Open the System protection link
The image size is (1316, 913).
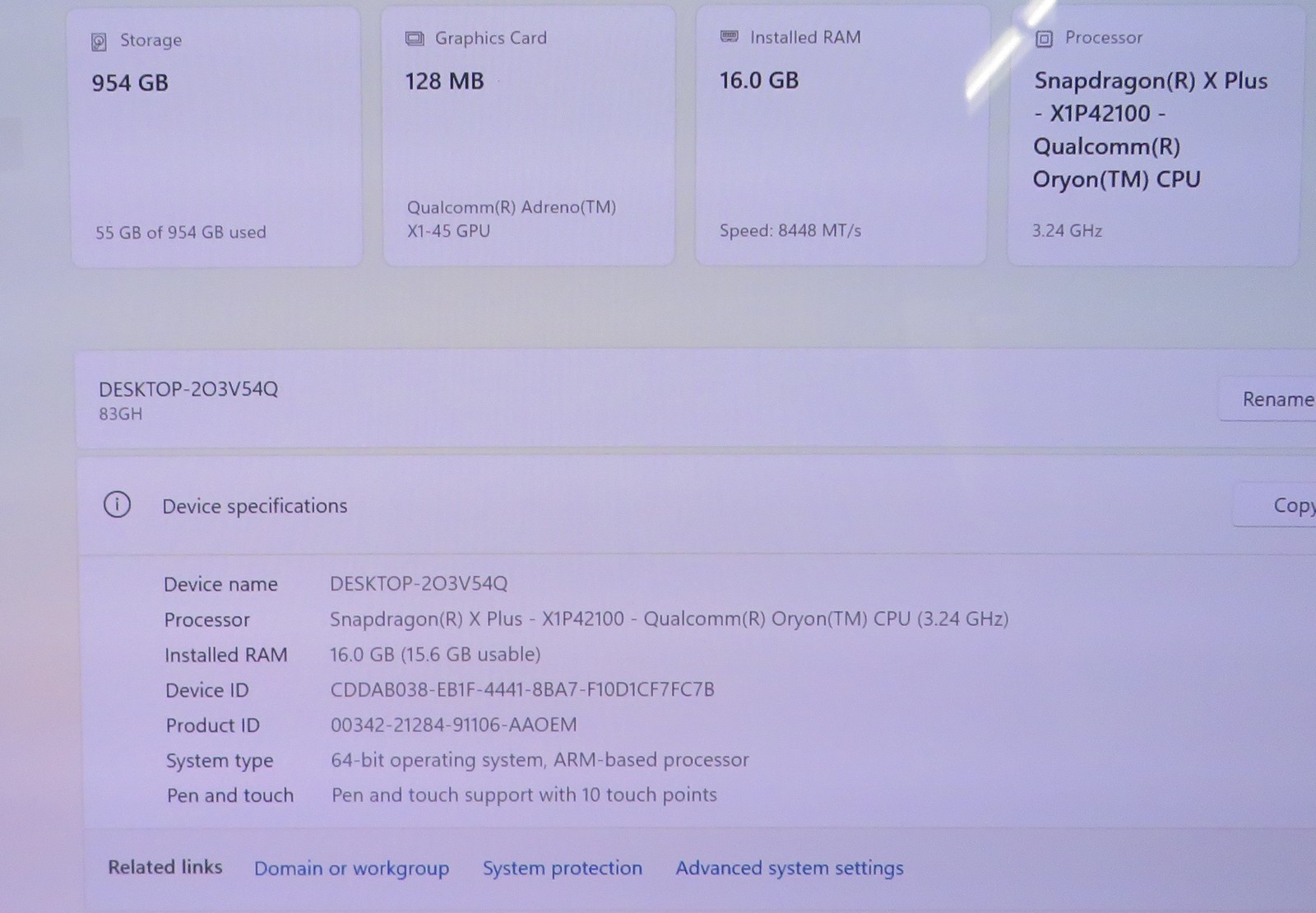click(562, 868)
